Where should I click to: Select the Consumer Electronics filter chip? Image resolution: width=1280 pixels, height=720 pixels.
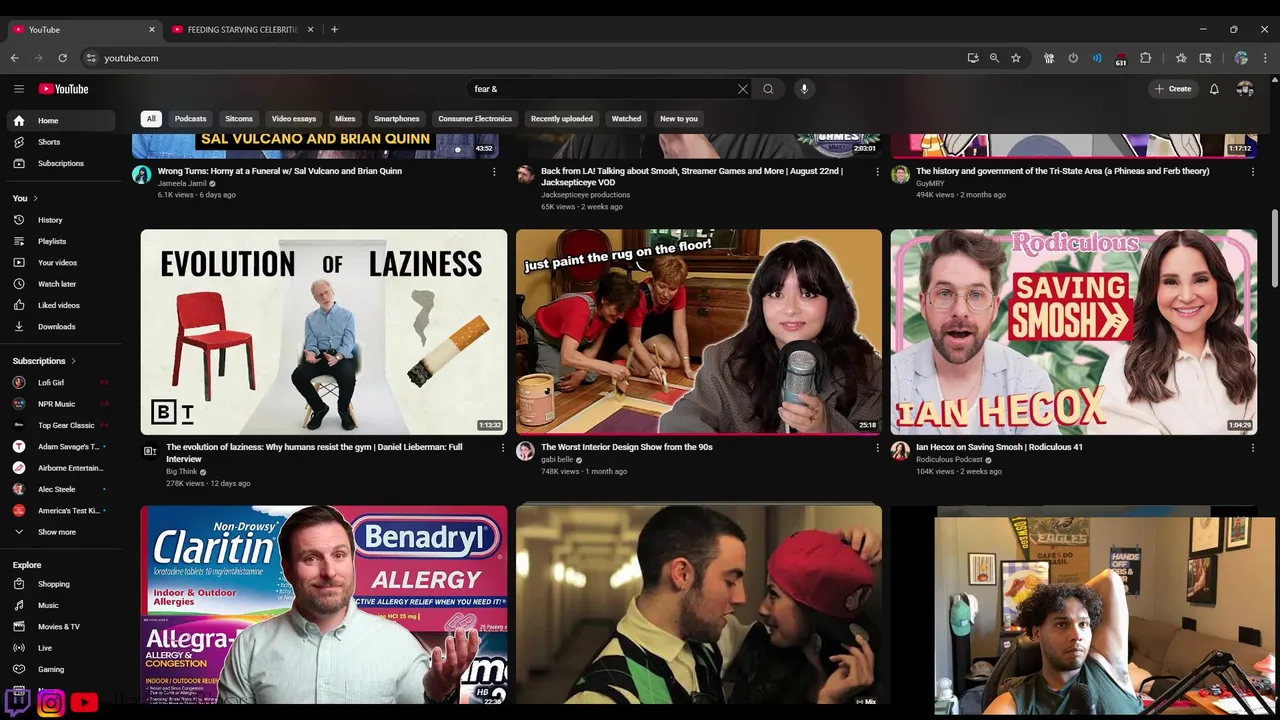tap(475, 118)
